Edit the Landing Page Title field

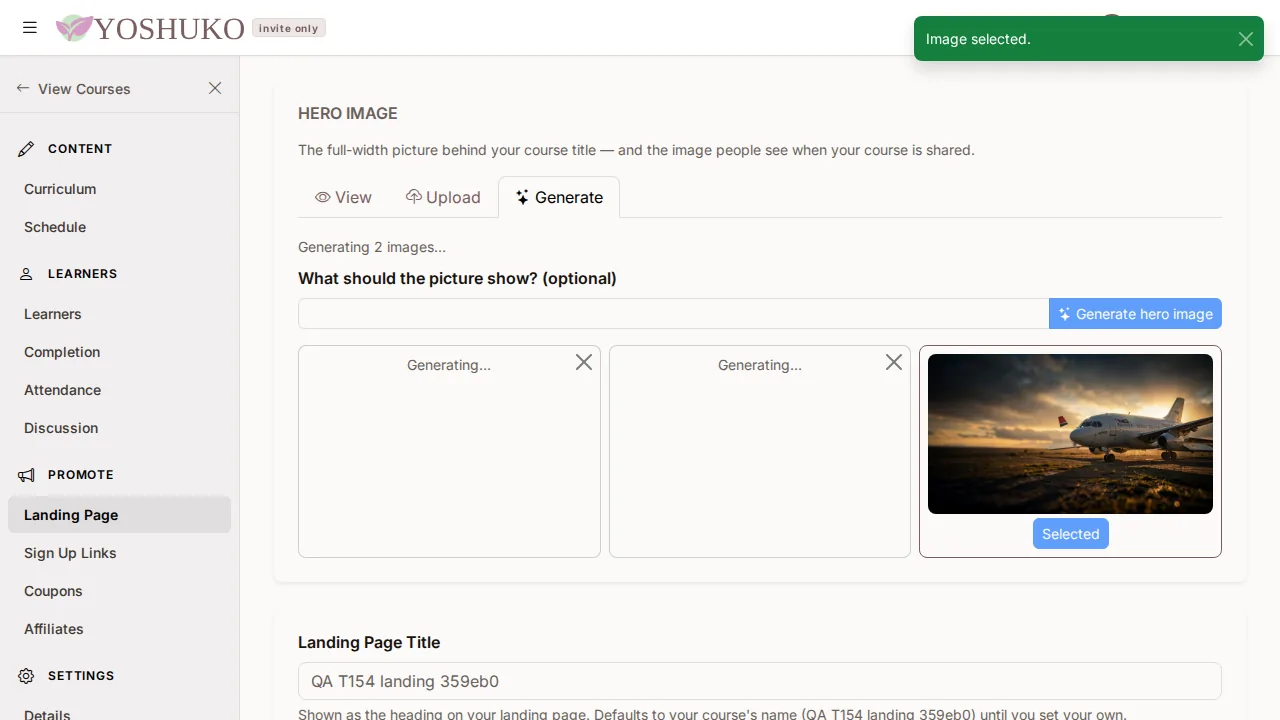760,681
